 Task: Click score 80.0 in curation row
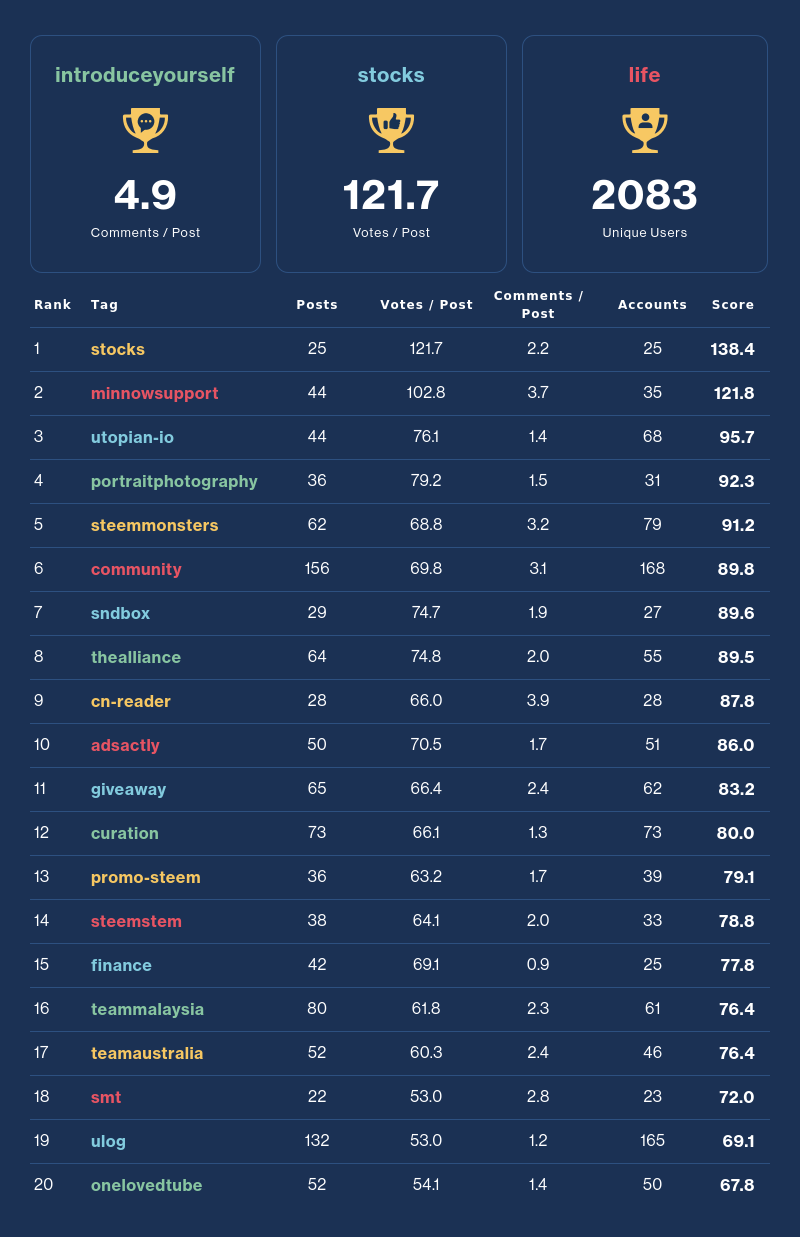point(736,833)
